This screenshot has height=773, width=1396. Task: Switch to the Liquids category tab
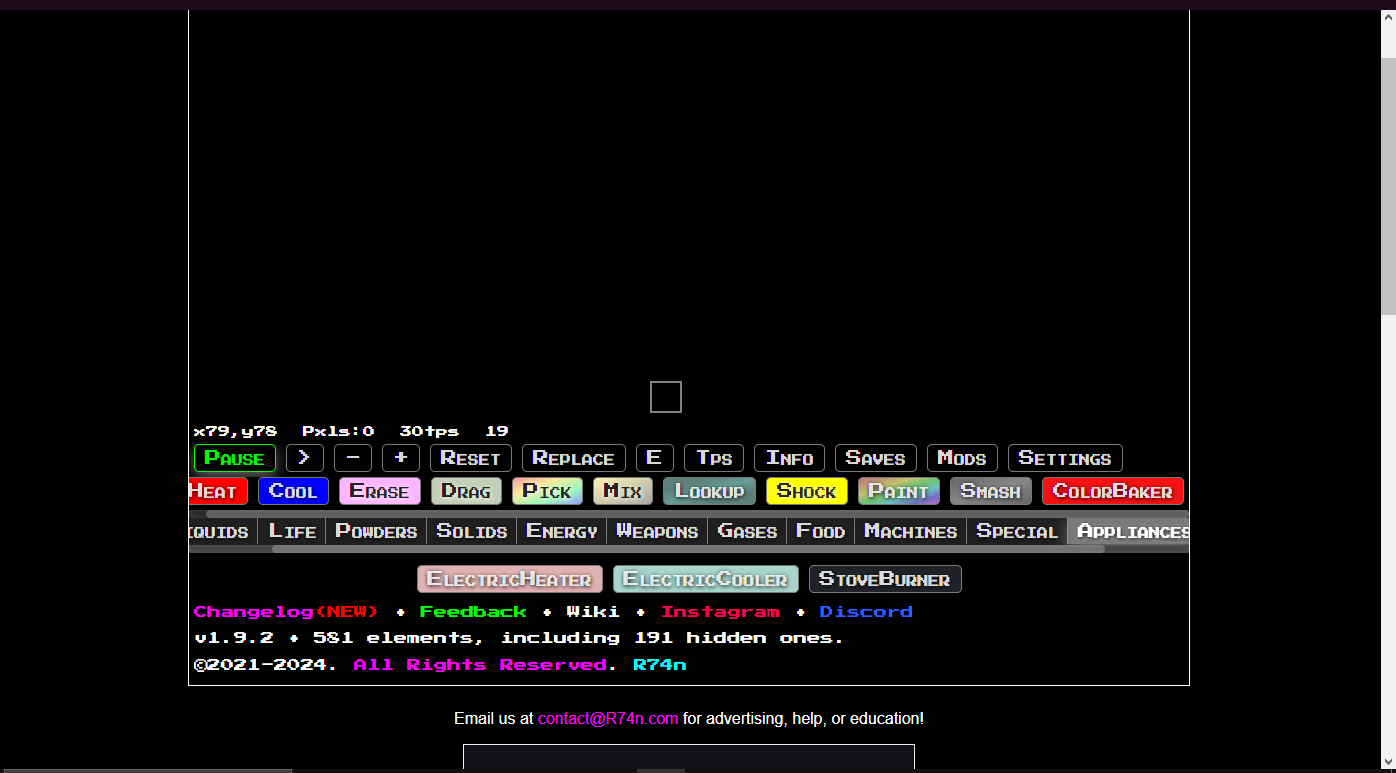222,531
